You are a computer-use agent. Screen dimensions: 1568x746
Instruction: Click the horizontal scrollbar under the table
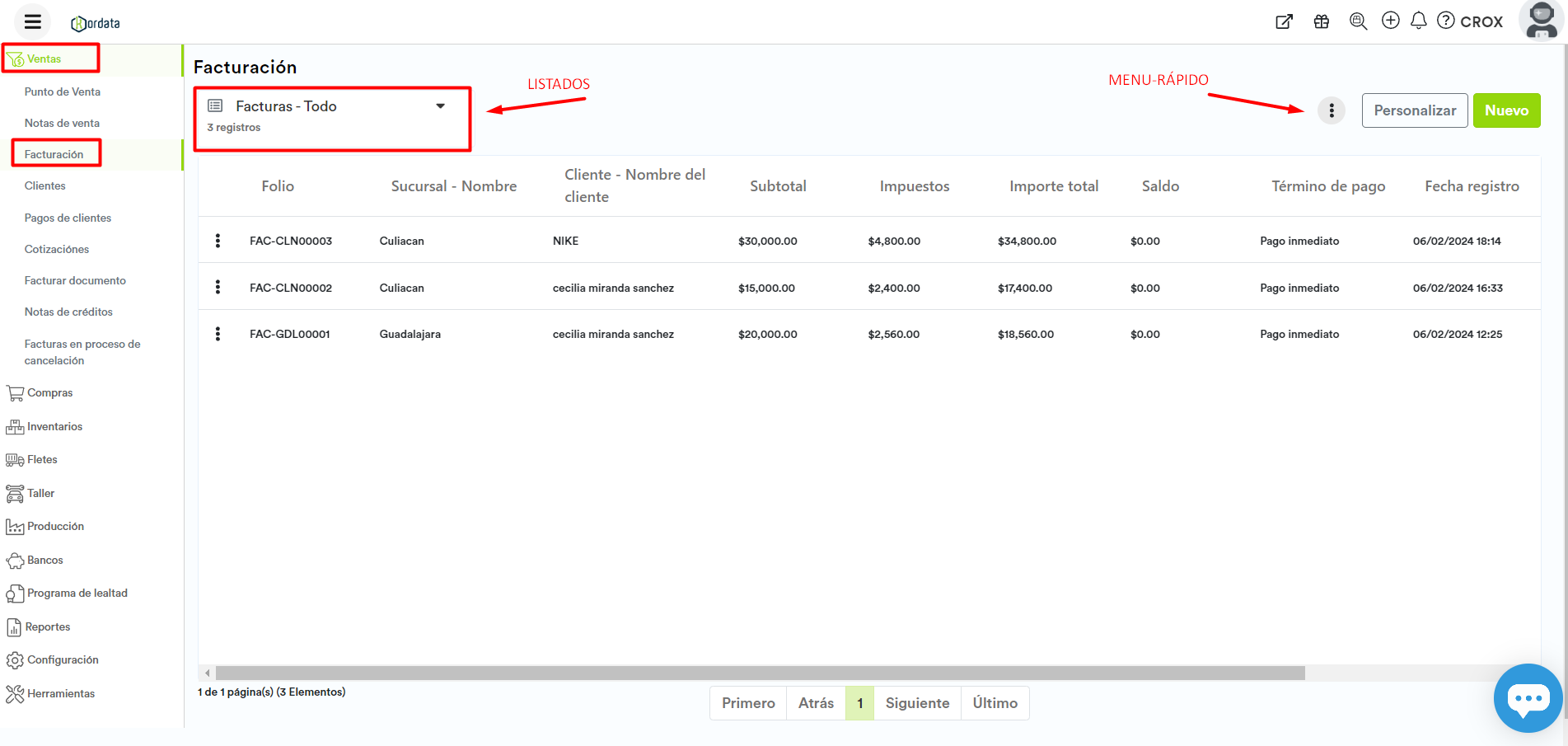pos(760,673)
